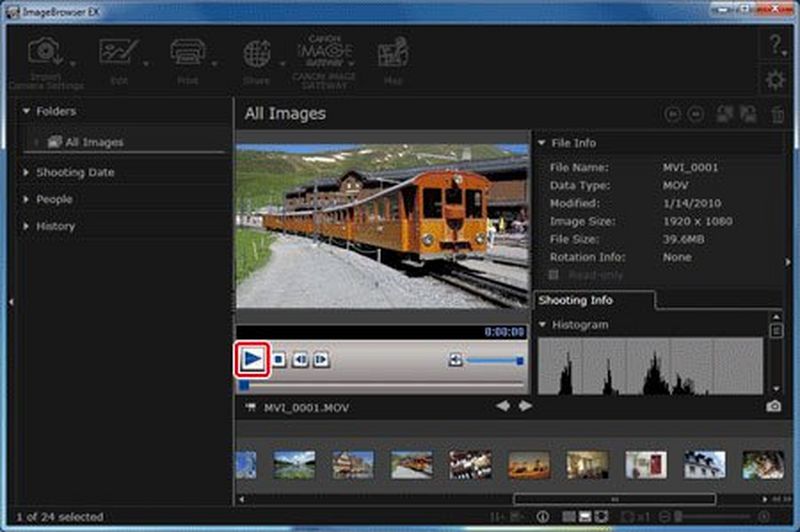Collapse the Histogram section

pyautogui.click(x=543, y=325)
